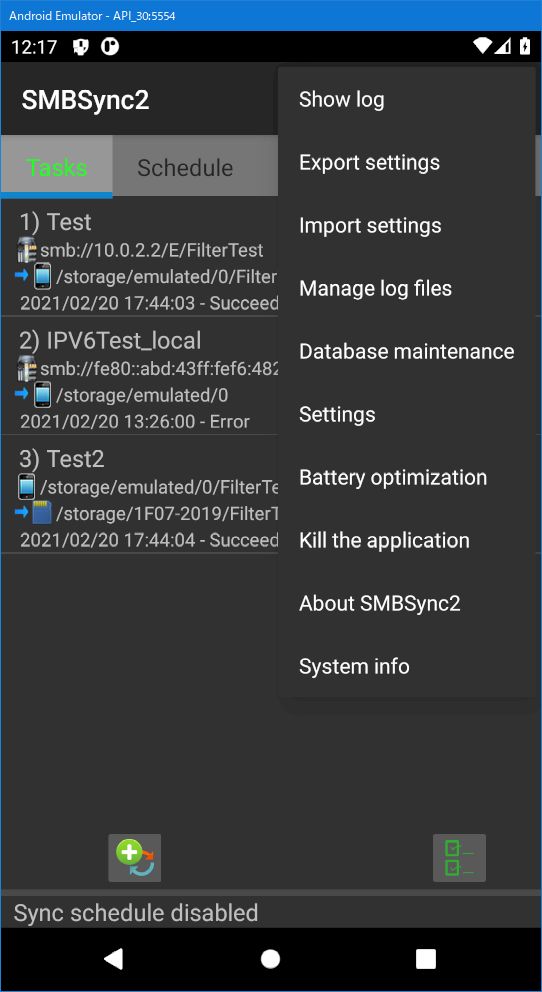Screen dimensions: 542x992
Task: Click phone icon in Test2 source row
Action: click(27, 487)
